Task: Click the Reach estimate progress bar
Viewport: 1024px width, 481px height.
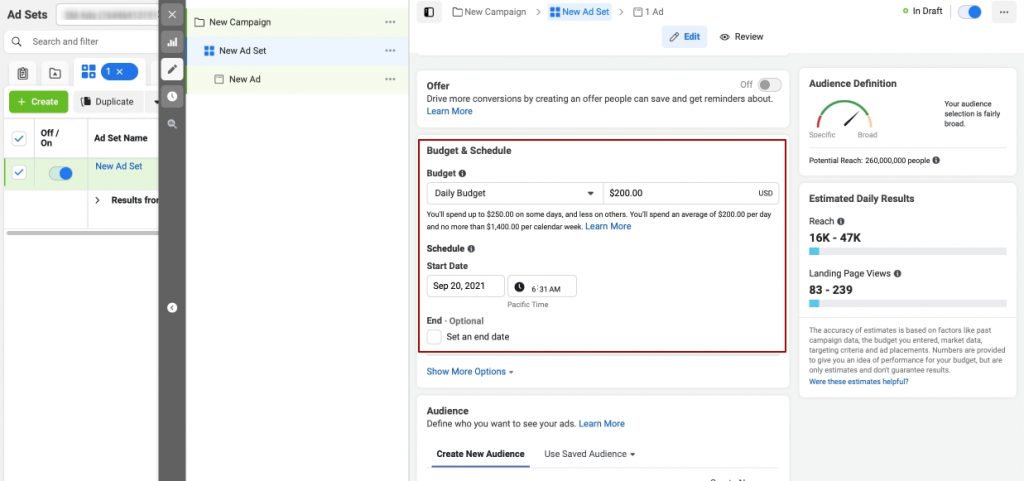Action: pos(908,251)
